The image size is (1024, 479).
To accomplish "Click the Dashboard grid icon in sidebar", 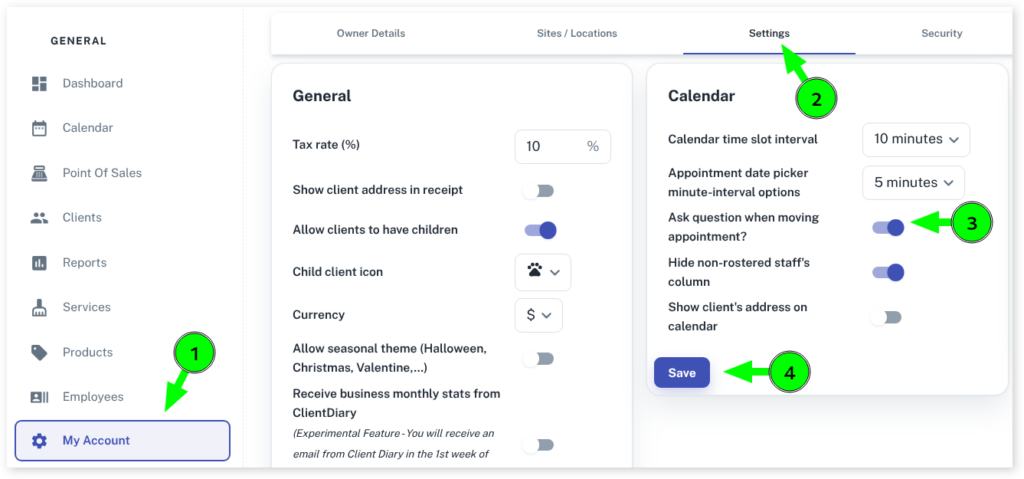I will [x=39, y=83].
